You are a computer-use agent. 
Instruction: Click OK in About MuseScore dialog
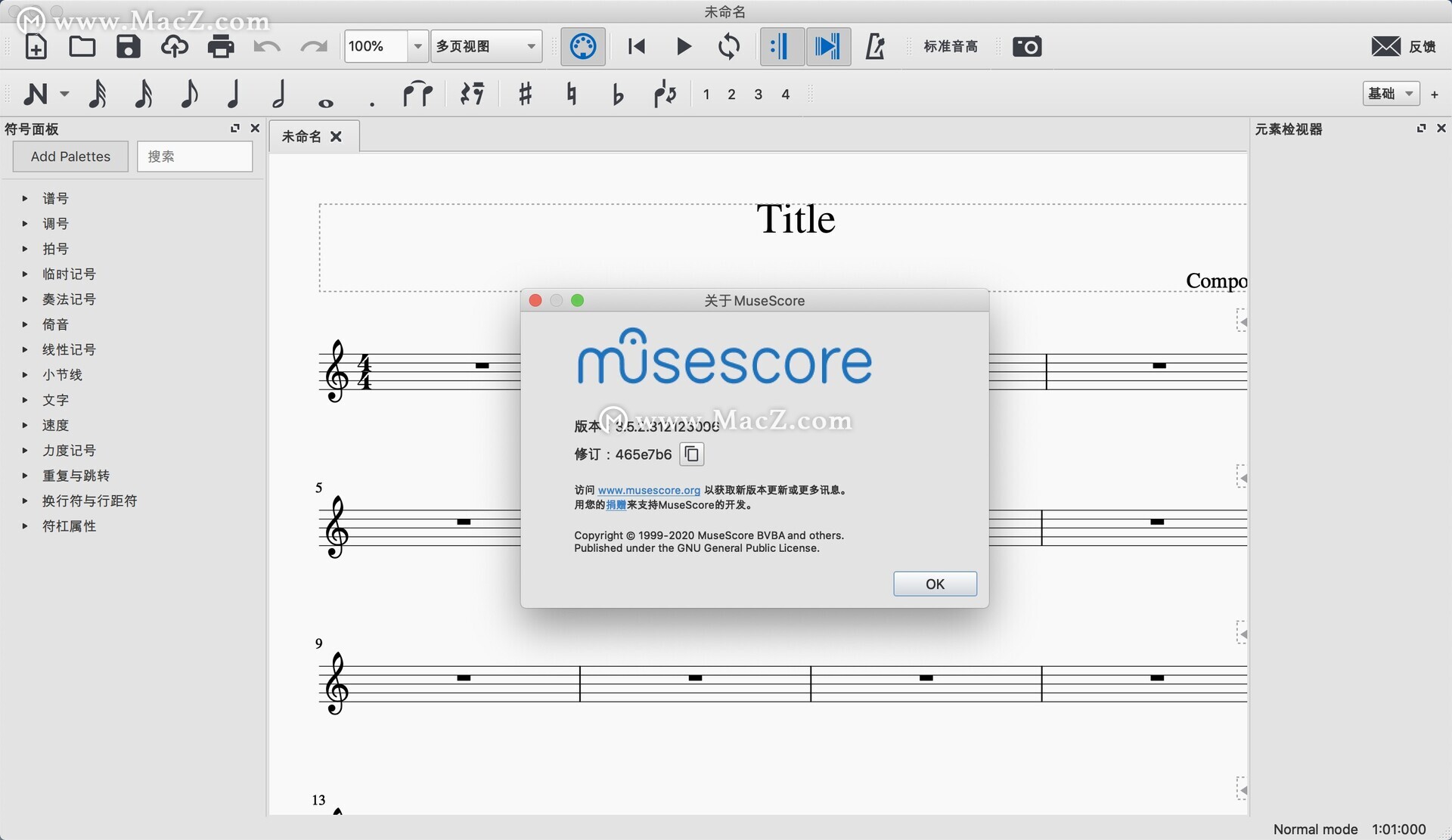(x=935, y=584)
